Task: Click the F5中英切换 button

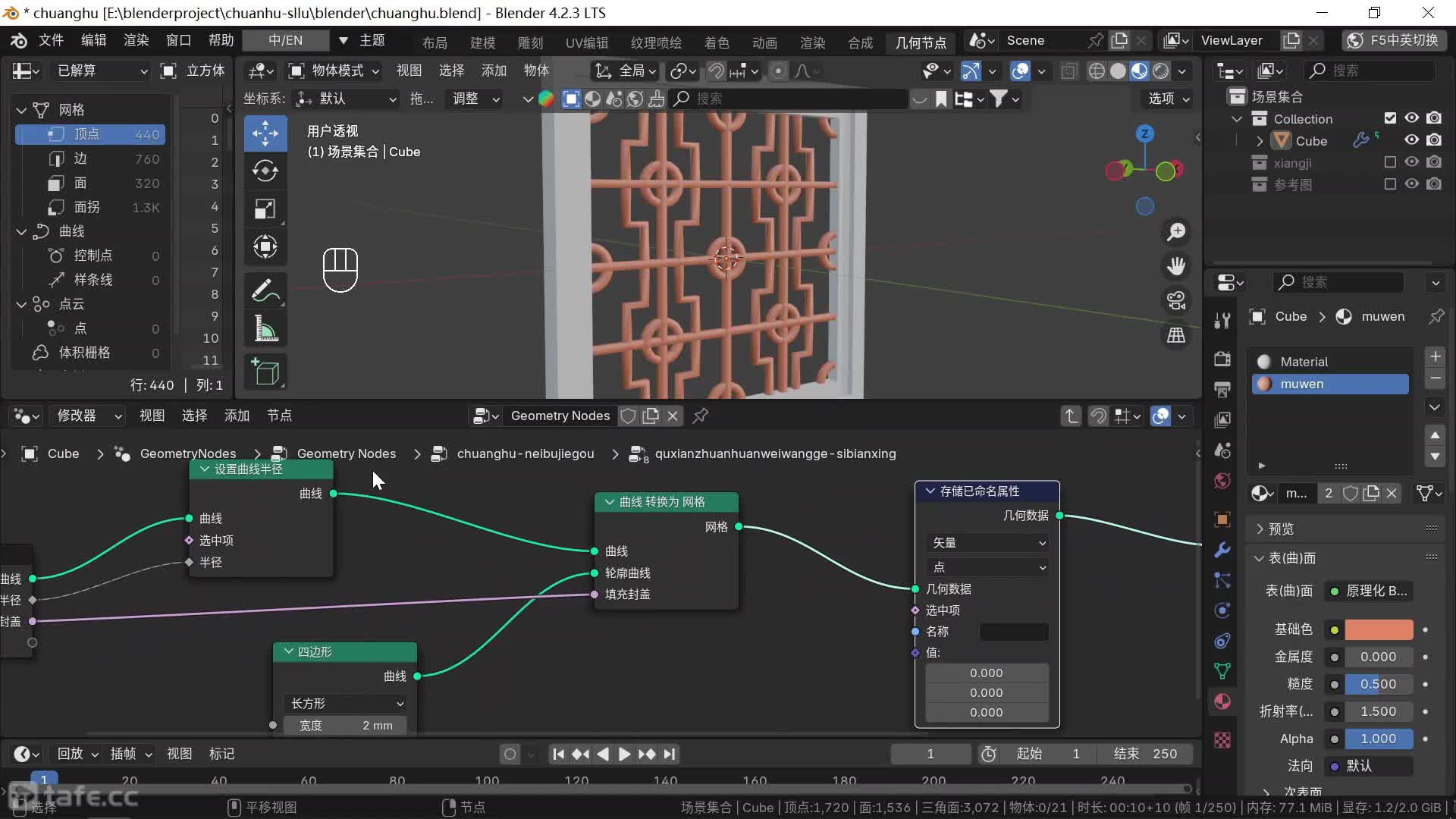Action: tap(1394, 40)
